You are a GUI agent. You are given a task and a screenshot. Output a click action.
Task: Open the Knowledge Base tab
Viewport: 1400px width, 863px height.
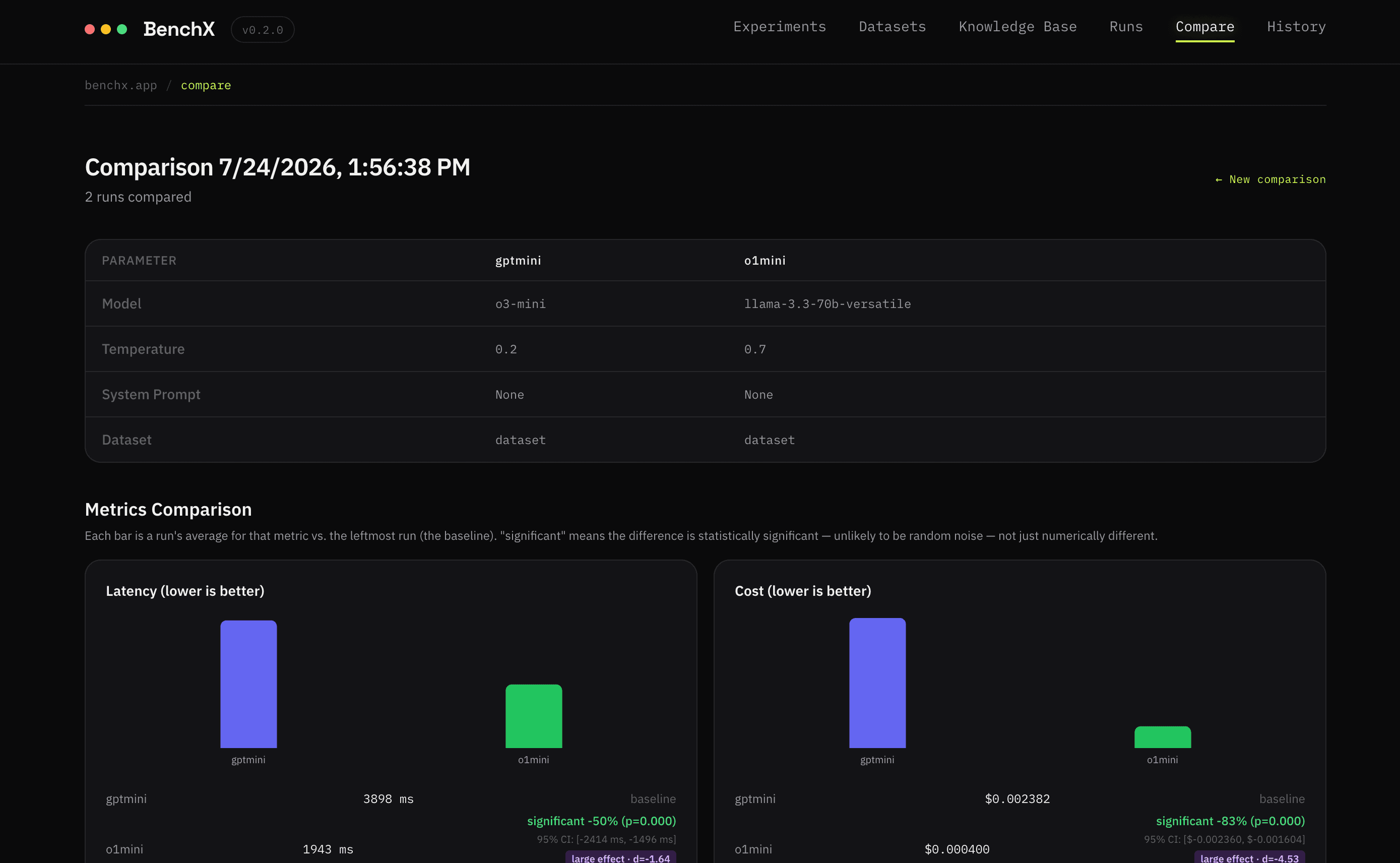click(x=1017, y=27)
